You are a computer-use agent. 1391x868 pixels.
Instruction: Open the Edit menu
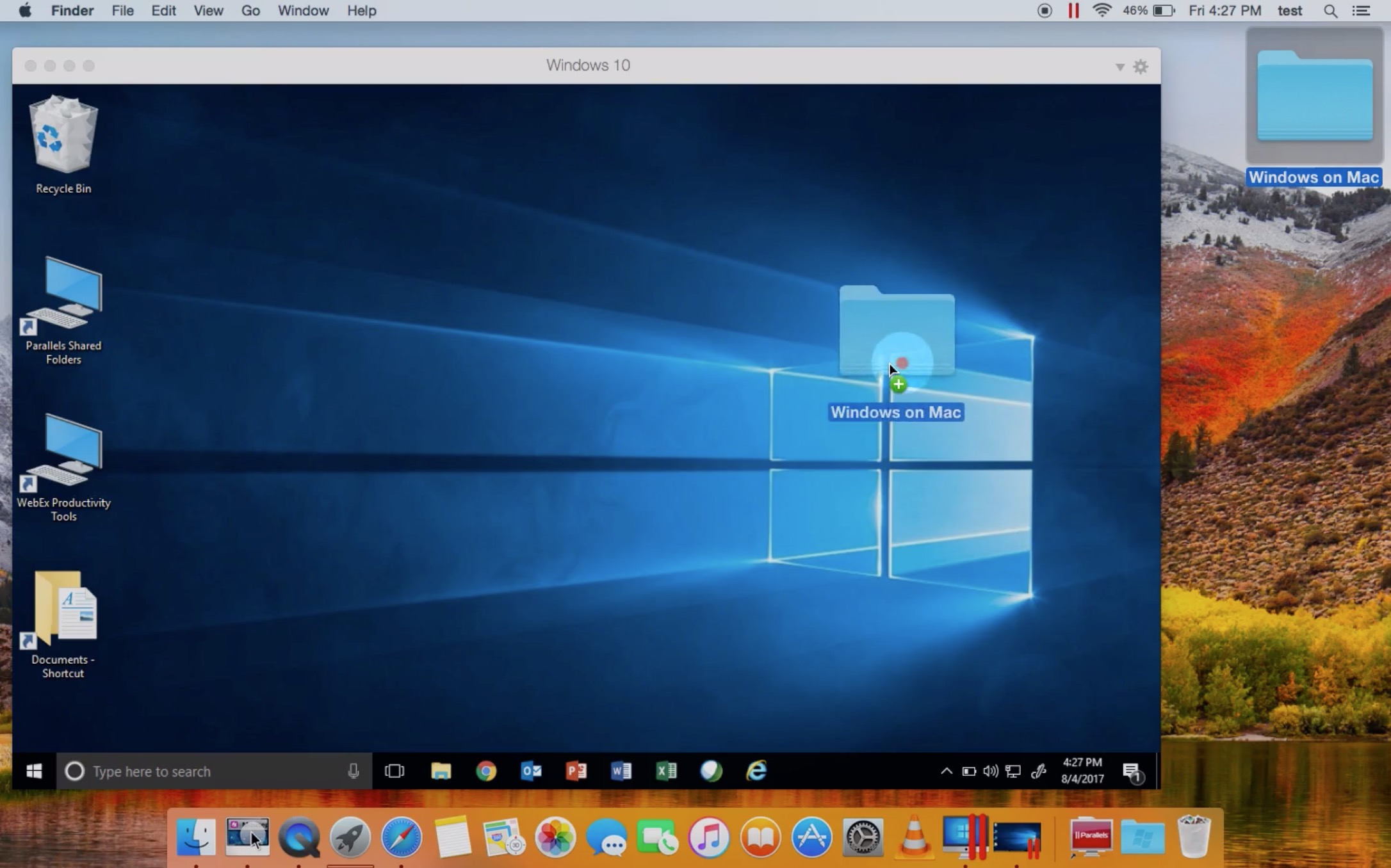pos(163,11)
